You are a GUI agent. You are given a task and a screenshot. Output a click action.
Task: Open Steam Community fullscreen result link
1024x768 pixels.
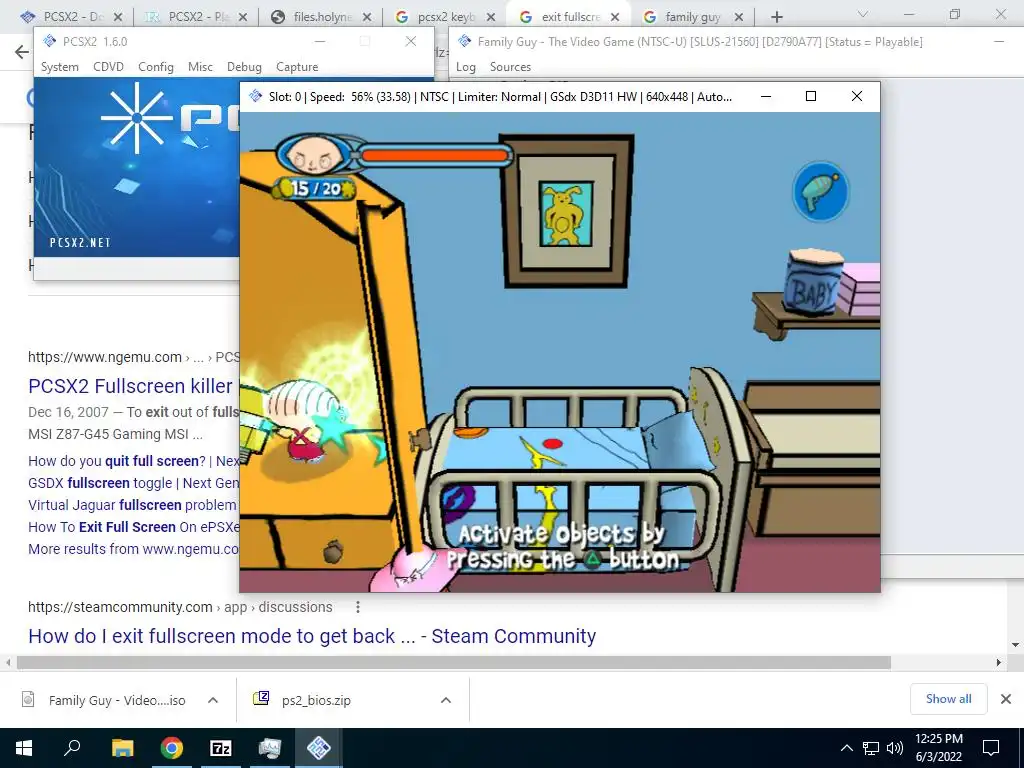pos(312,635)
